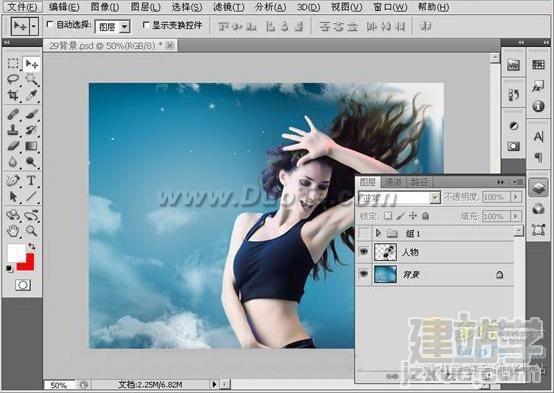Select the Brush tool
The height and width of the screenshot is (393, 554).
31,115
